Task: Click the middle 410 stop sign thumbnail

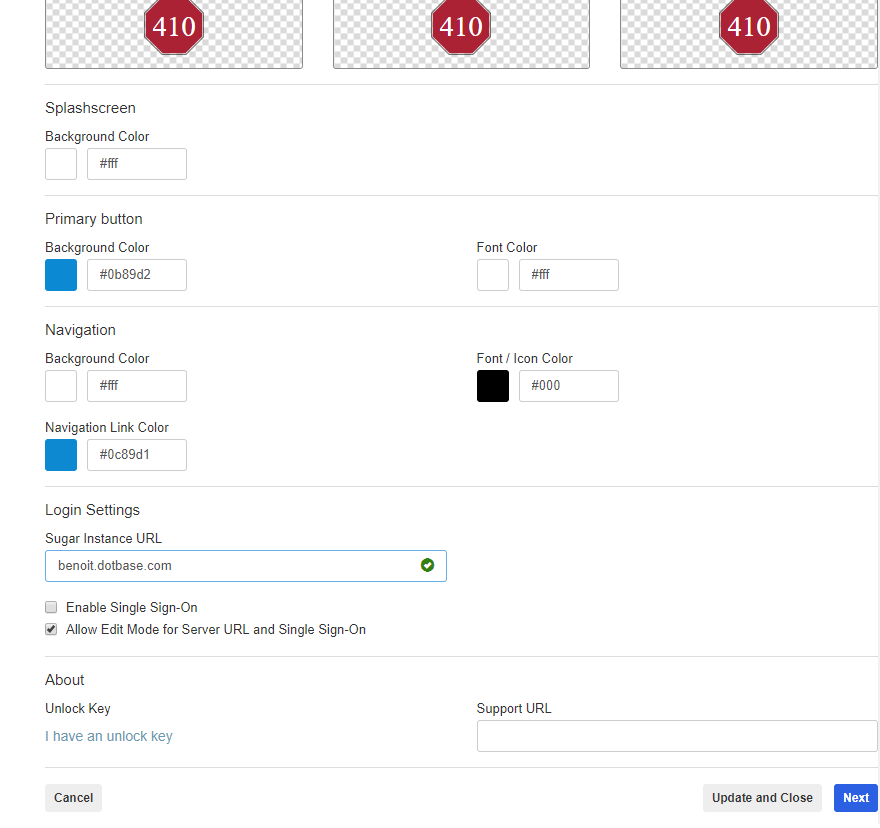Action: pyautogui.click(x=461, y=27)
